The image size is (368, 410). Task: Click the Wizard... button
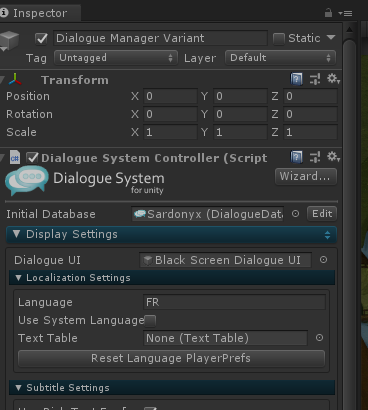tap(306, 176)
